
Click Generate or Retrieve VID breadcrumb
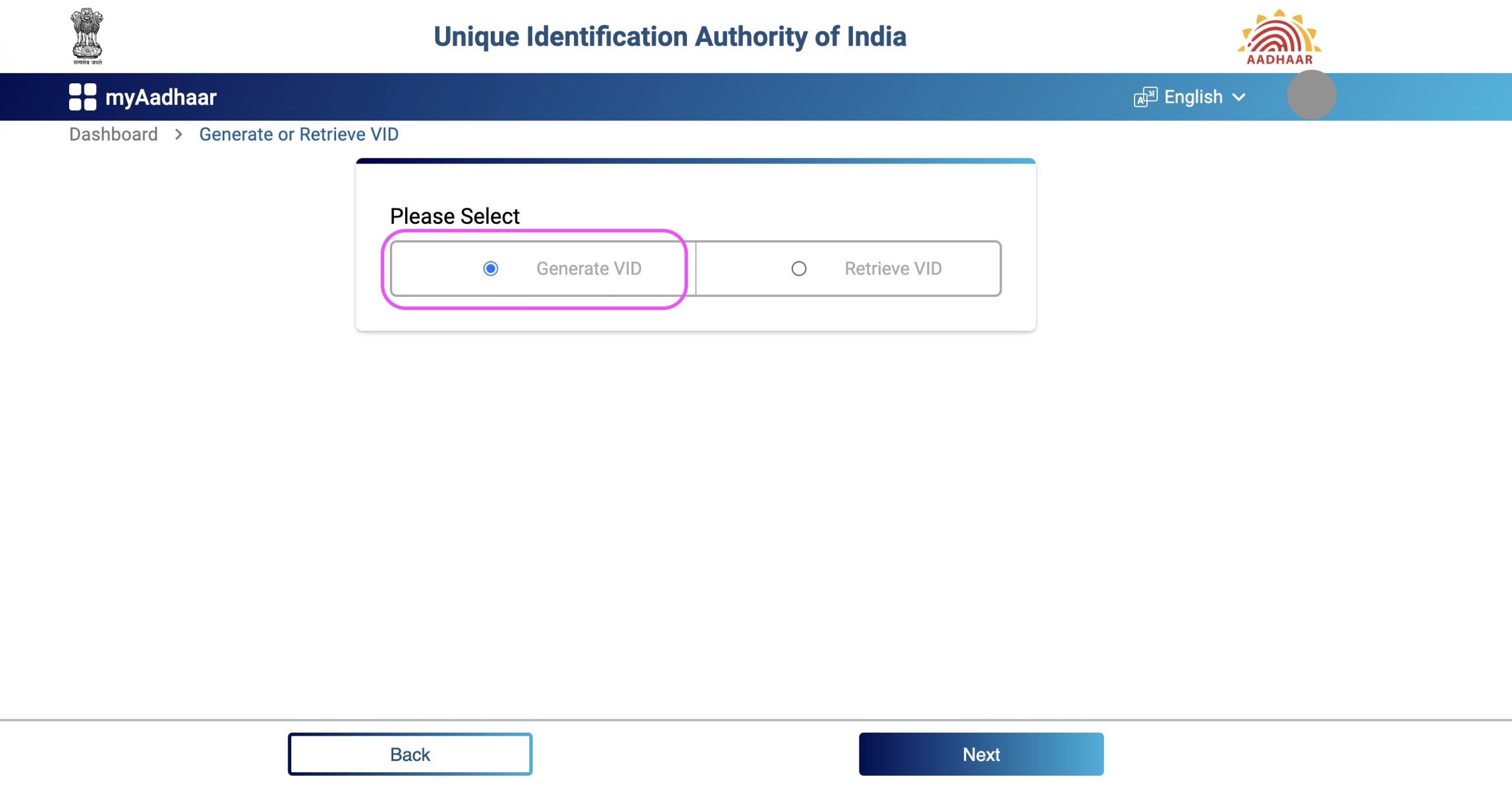click(298, 134)
